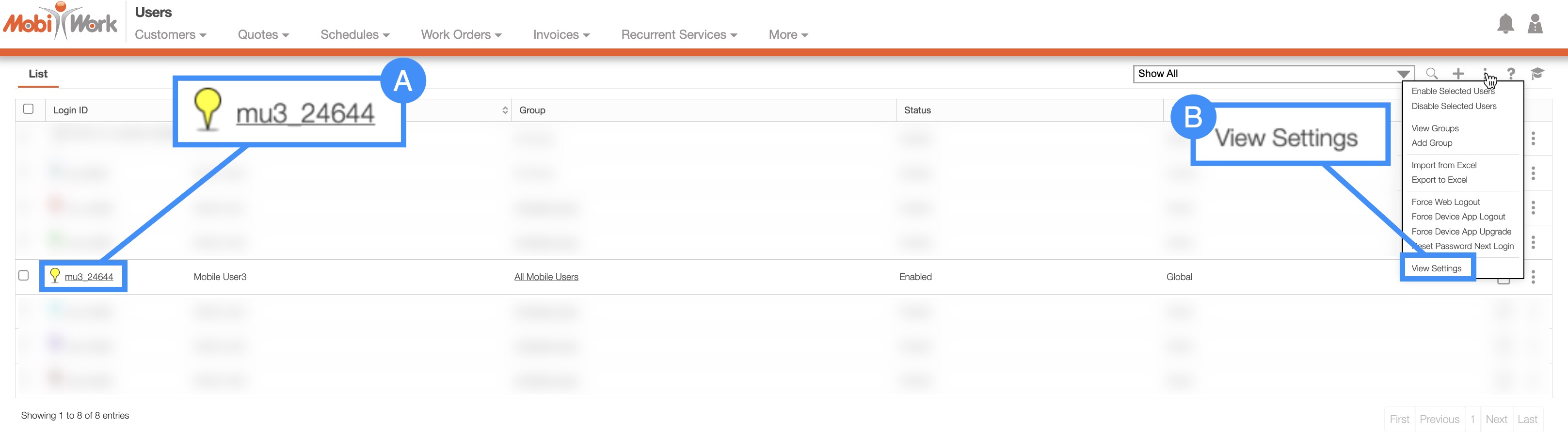This screenshot has height=438, width=1568.
Task: Open the help question mark icon
Action: (1511, 74)
